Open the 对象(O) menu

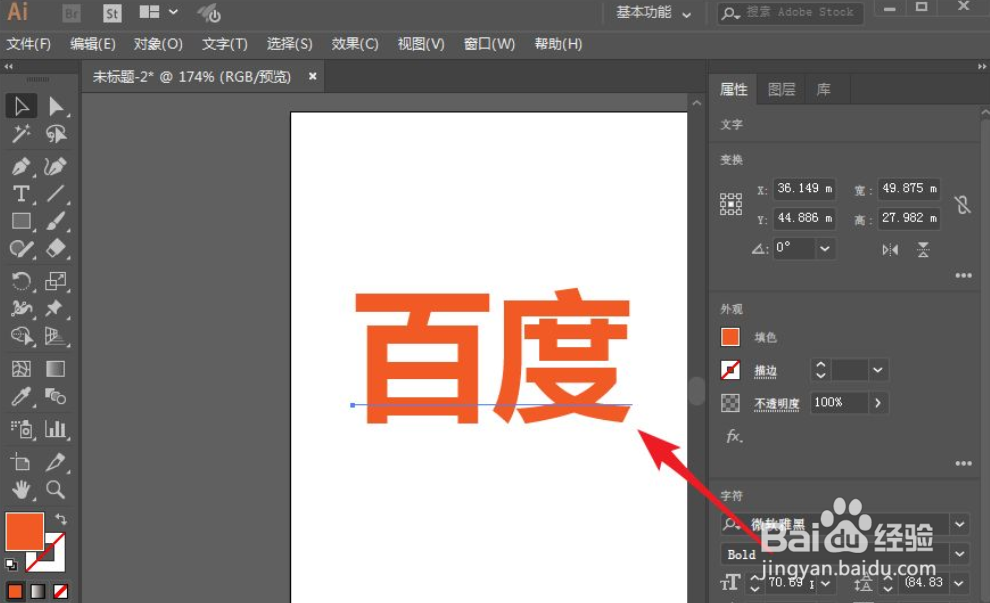(158, 44)
